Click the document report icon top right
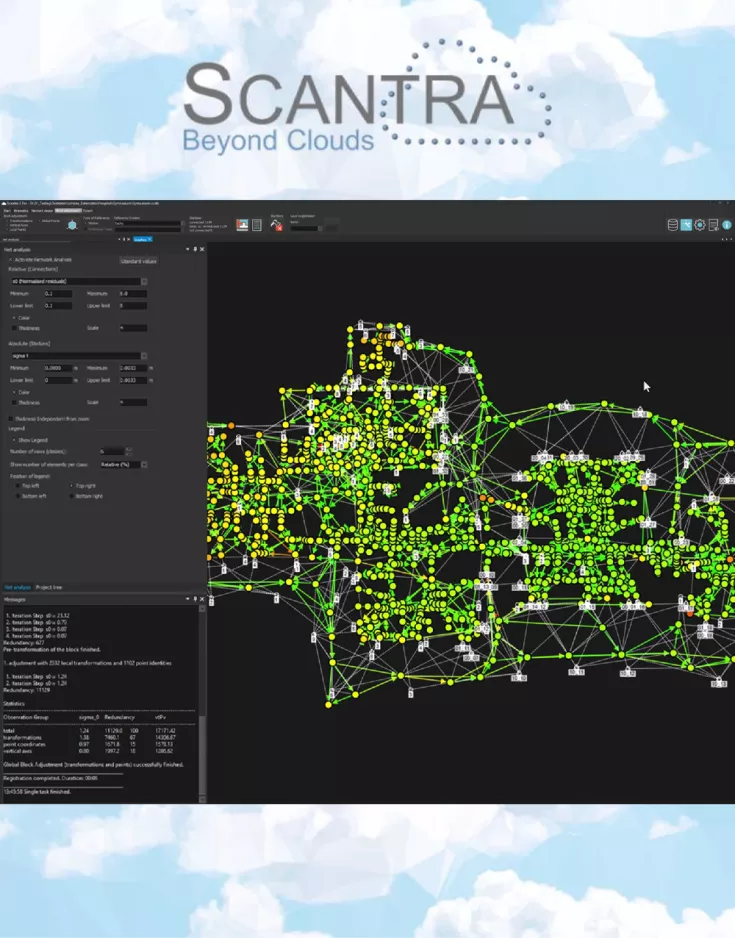This screenshot has height=938, width=735. point(713,225)
